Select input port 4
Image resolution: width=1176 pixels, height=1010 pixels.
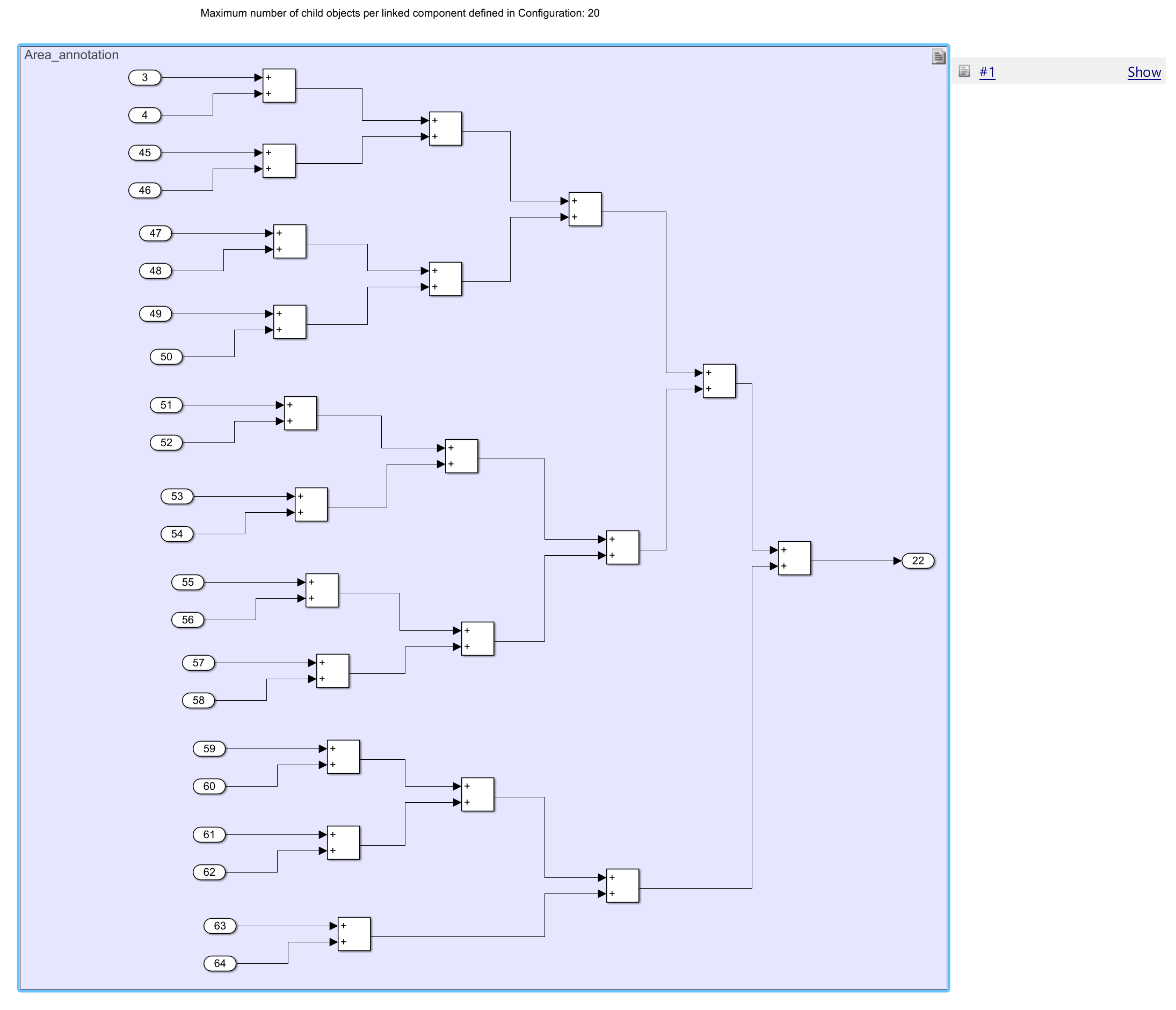coord(146,116)
